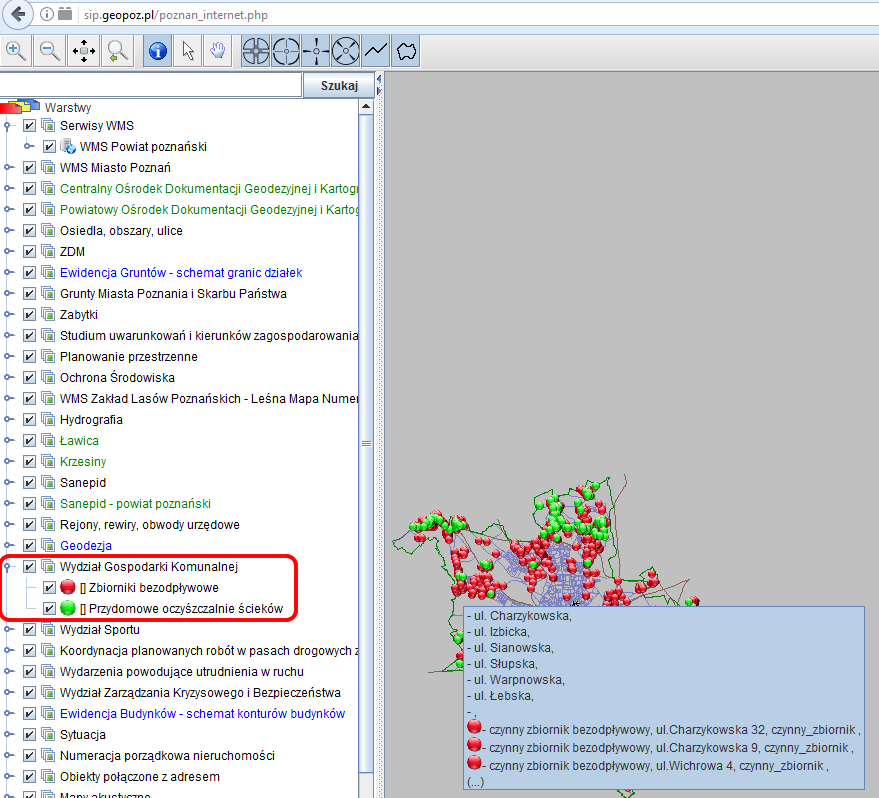Click the previous zoom view icon
Viewport: 879px width, 798px height.
118,50
